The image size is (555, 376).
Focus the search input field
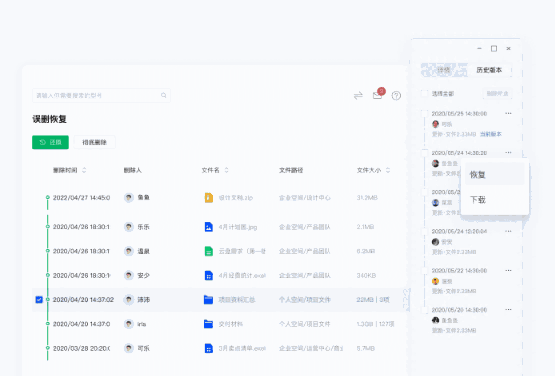click(101, 95)
